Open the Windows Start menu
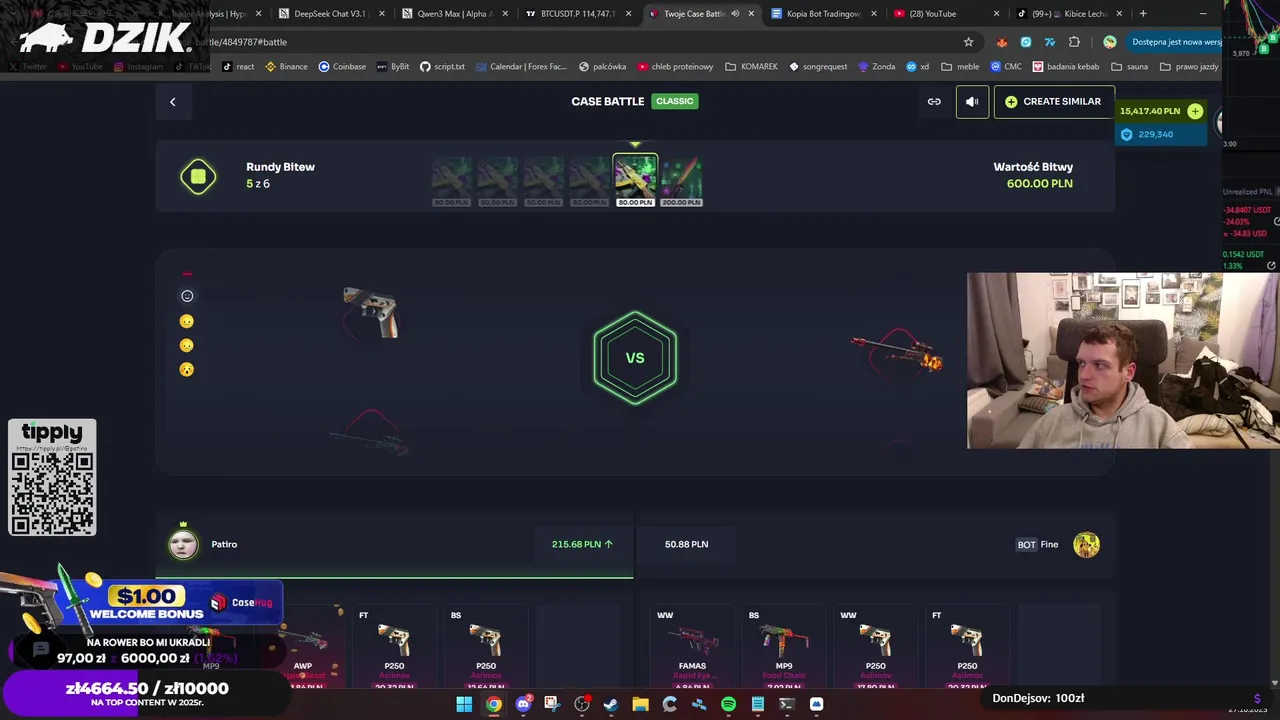 pyautogui.click(x=464, y=704)
